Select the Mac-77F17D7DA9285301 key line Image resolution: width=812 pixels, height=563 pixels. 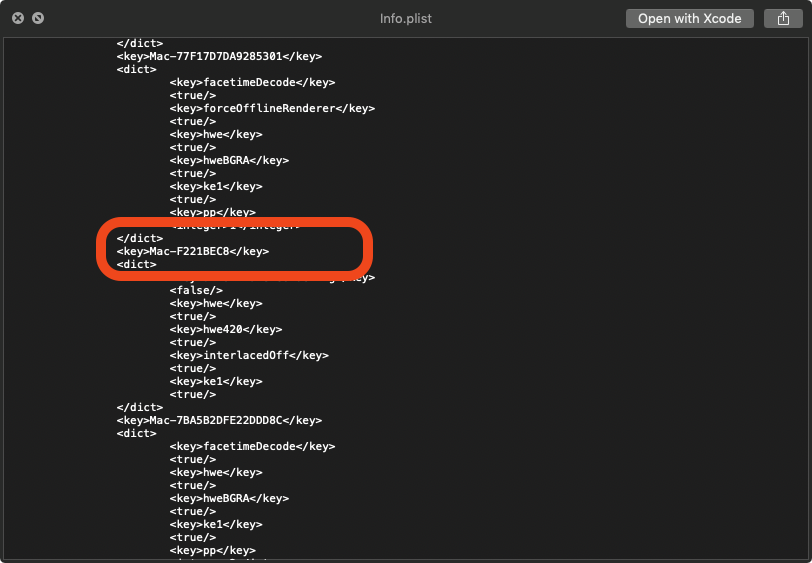pyautogui.click(x=219, y=57)
